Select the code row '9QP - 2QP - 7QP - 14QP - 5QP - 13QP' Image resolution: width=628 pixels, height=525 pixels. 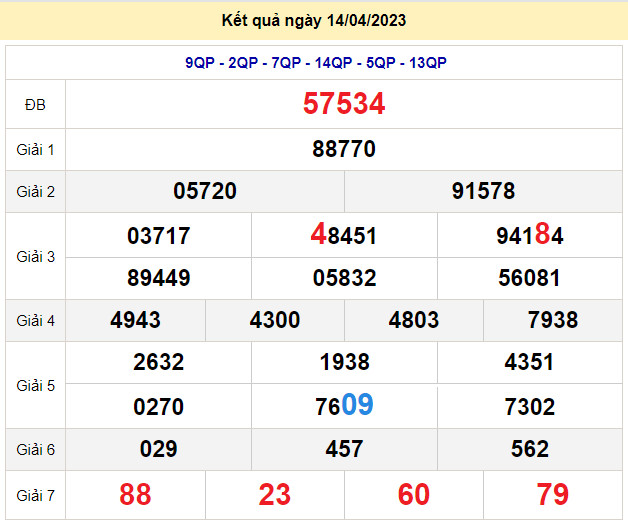(x=316, y=63)
